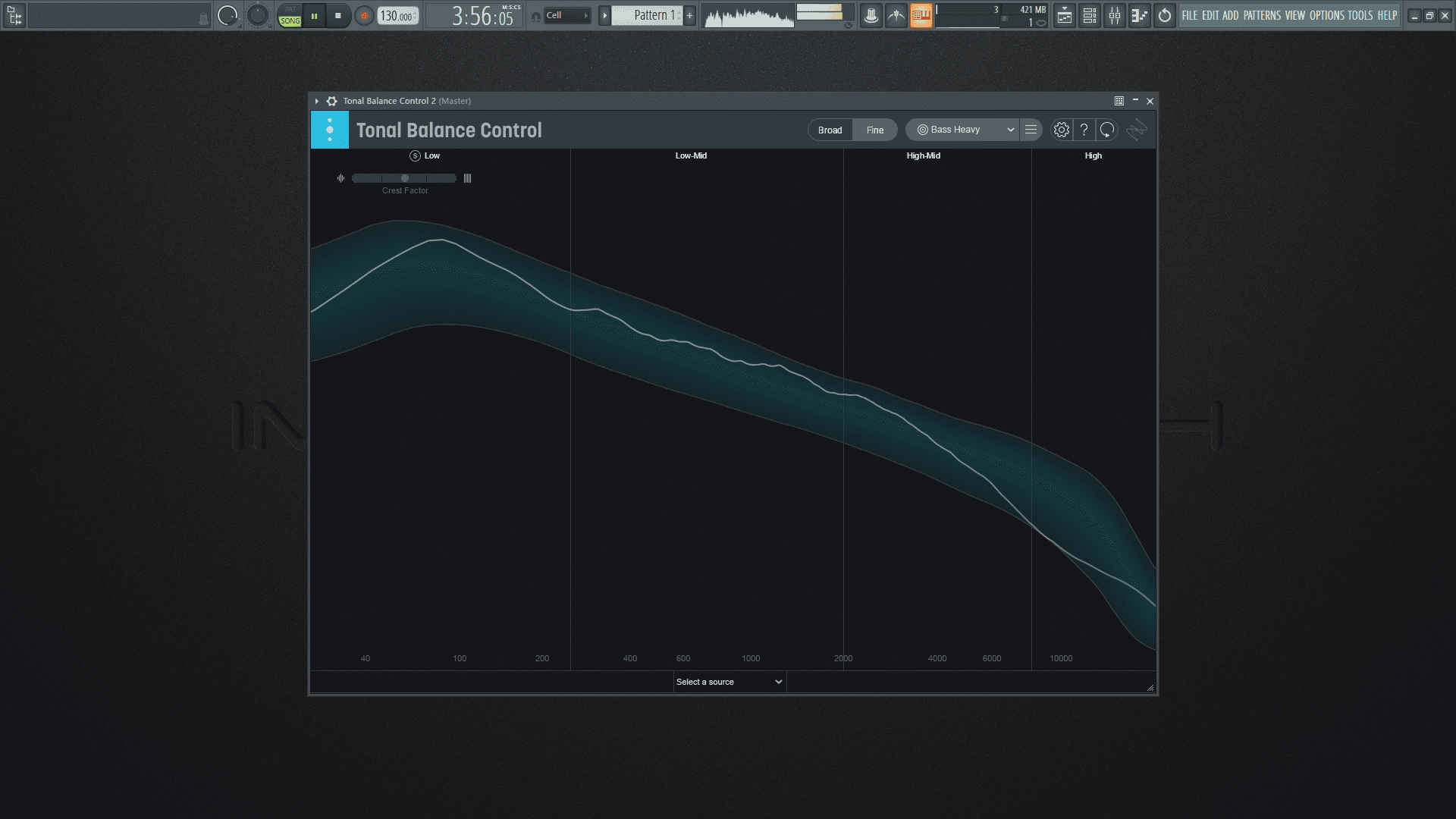Click the reset circular arrow icon

pos(1107,130)
